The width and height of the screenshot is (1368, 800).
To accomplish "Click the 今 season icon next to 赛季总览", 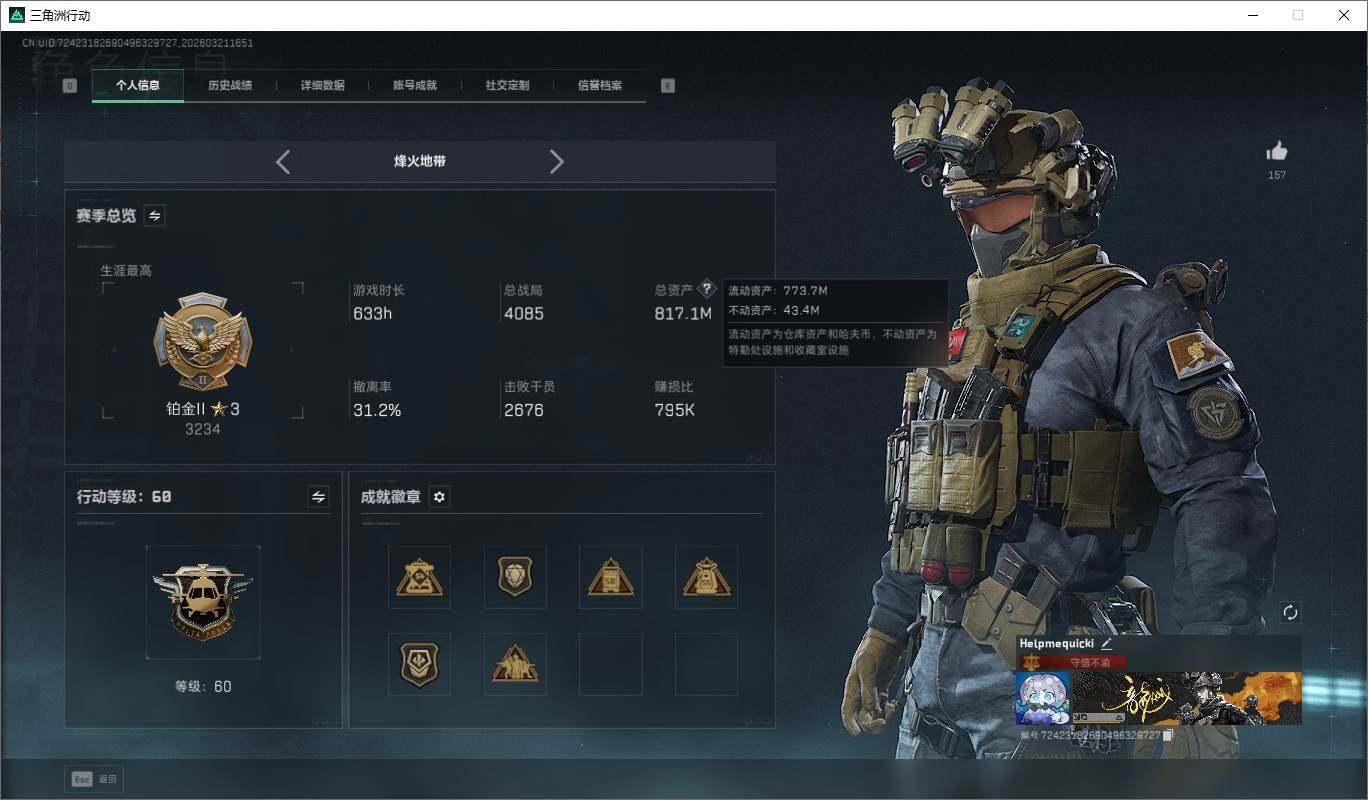I will pyautogui.click(x=154, y=215).
